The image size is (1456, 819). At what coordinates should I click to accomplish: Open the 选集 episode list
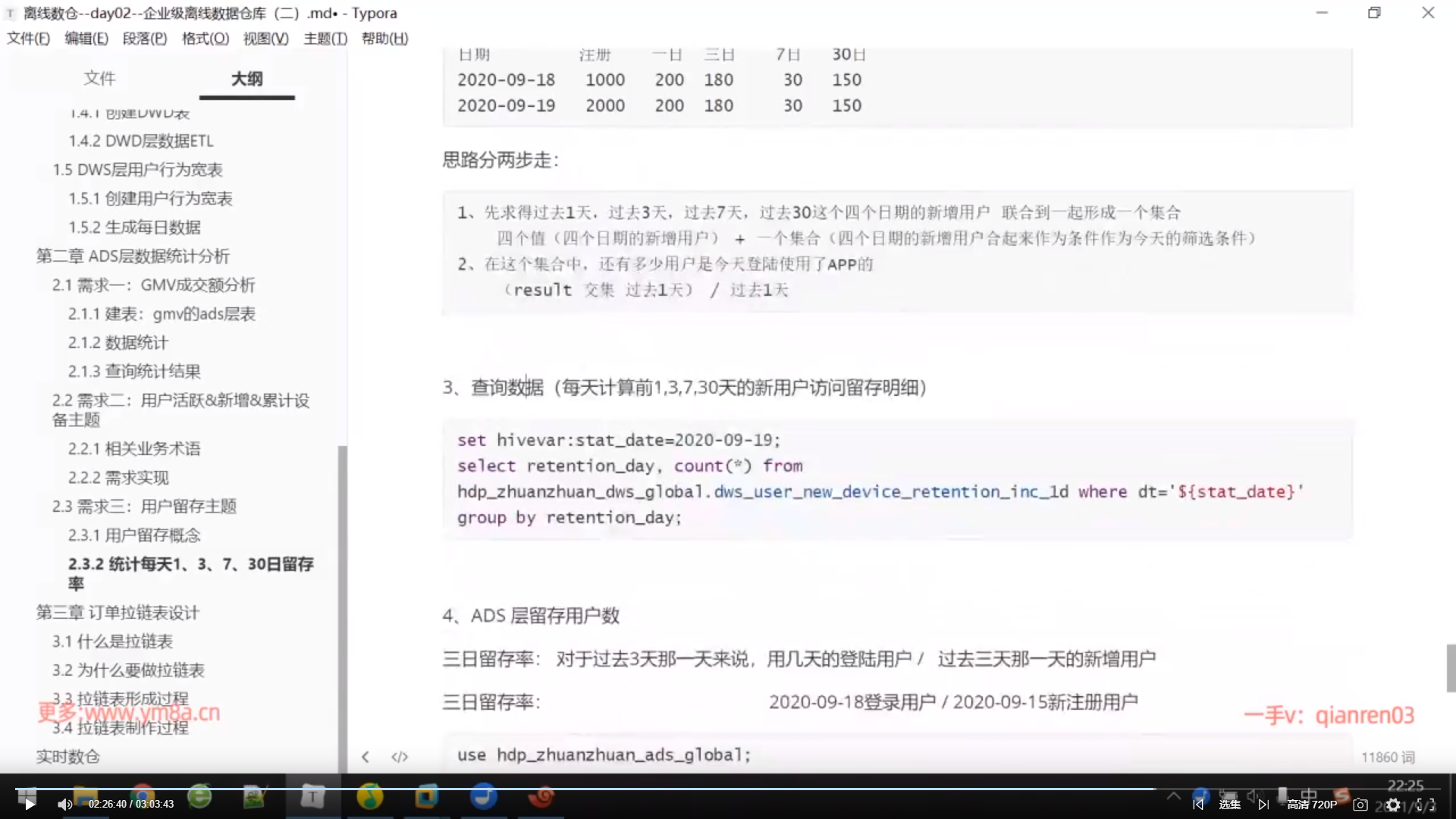1229,805
